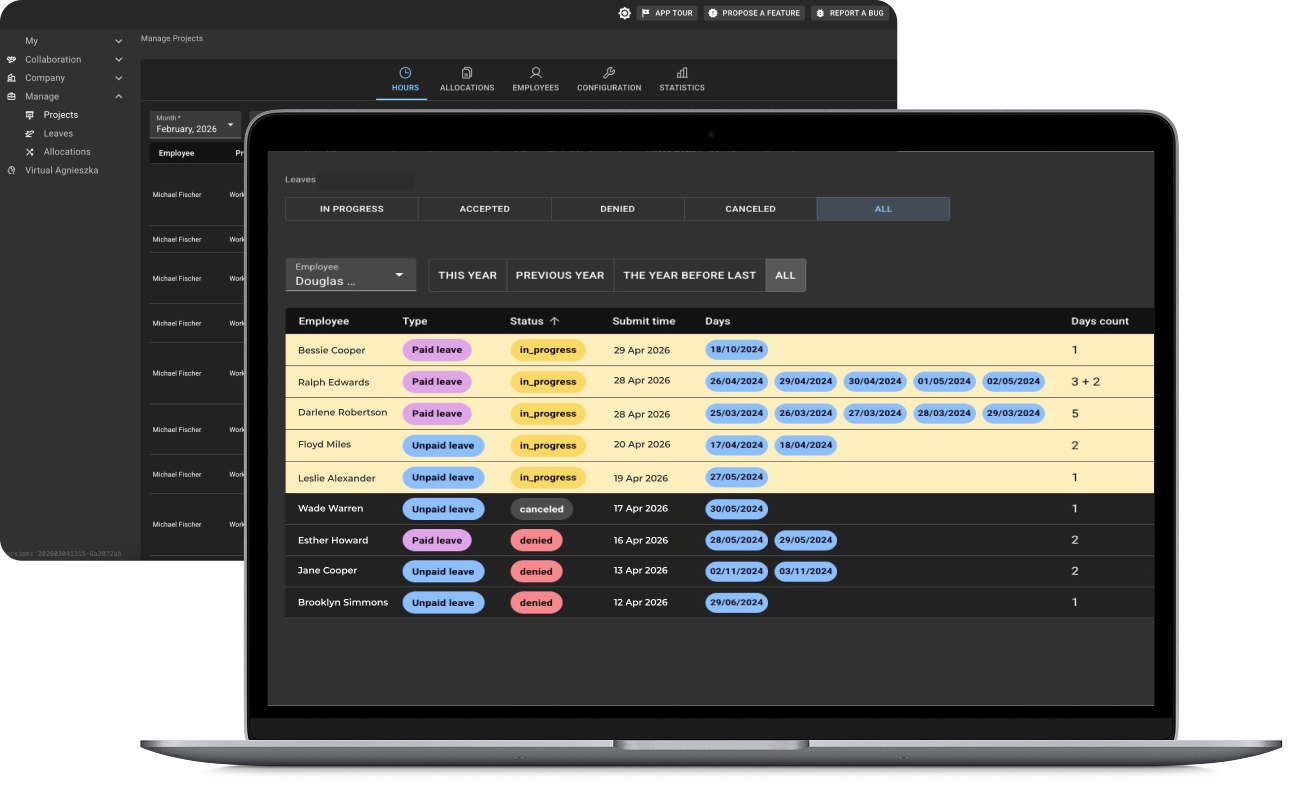The image size is (1310, 800).
Task: Filter leaves to THIS YEAR
Action: point(467,275)
